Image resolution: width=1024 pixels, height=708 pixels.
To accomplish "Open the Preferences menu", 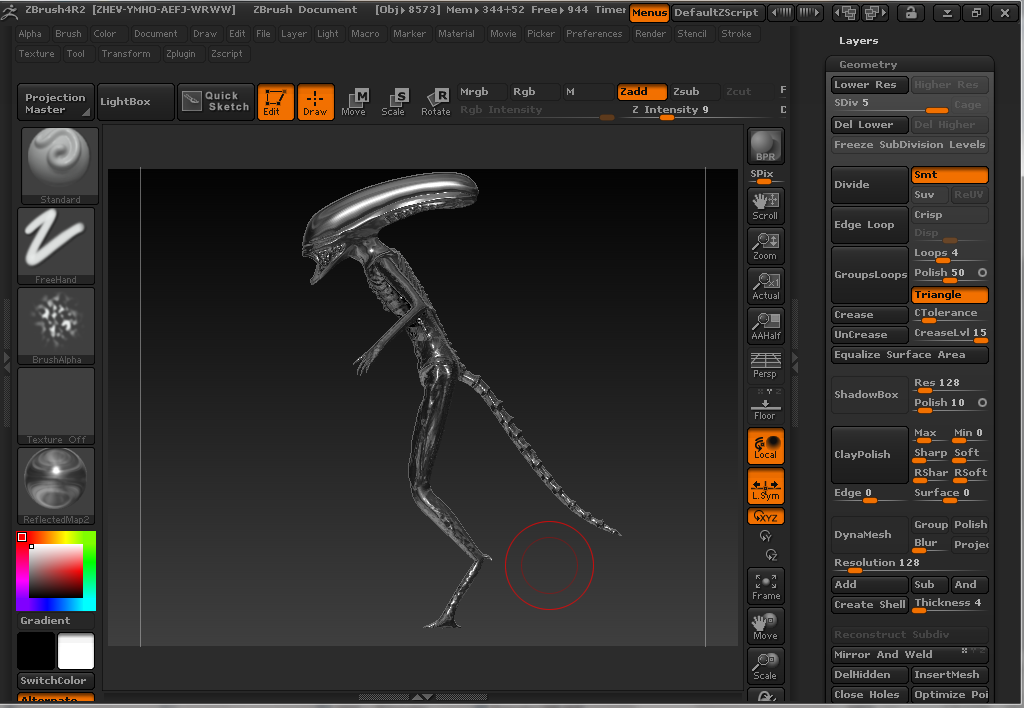I will 593,34.
